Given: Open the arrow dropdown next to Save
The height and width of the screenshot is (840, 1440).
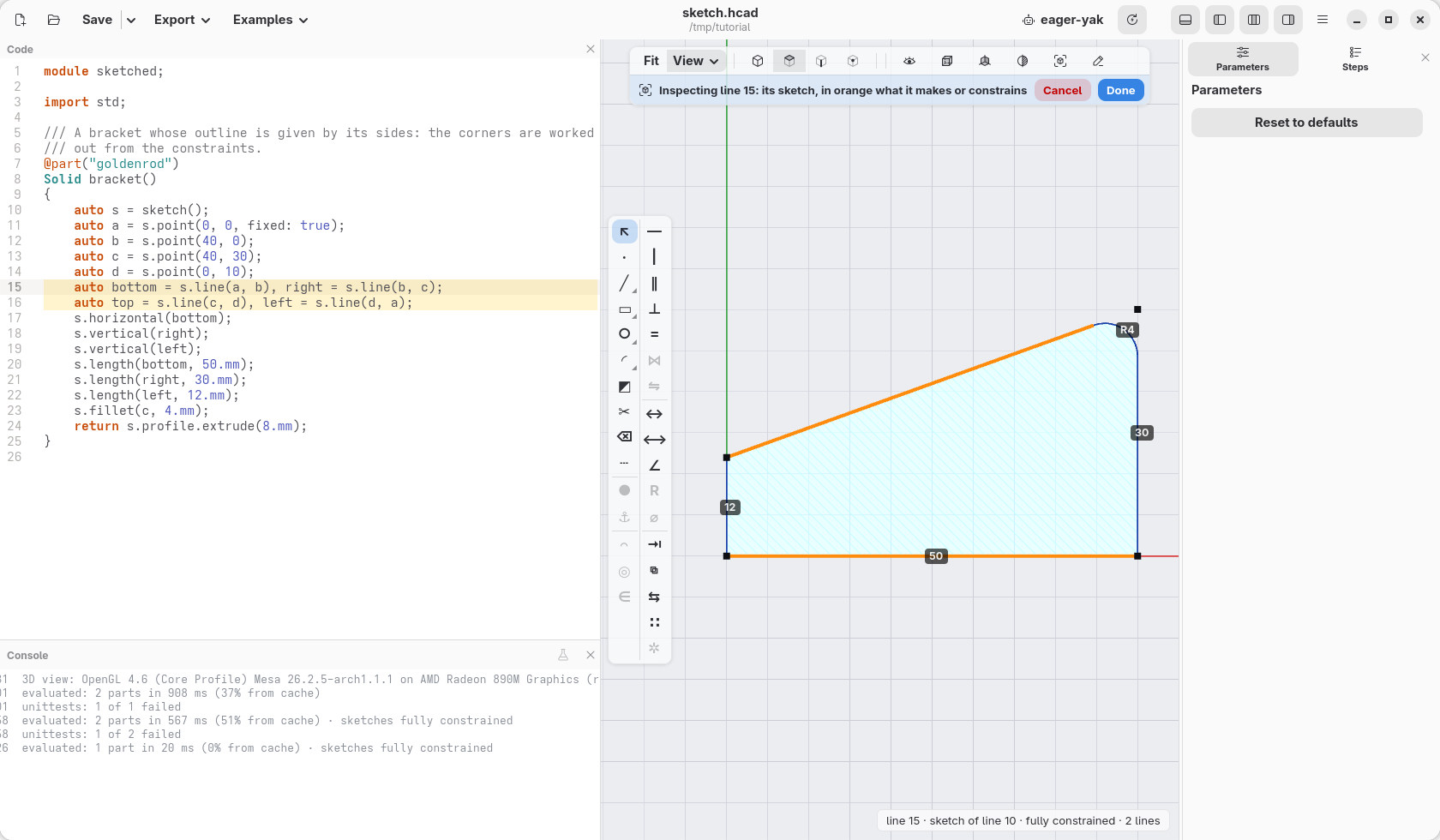Looking at the screenshot, I should click(x=131, y=20).
